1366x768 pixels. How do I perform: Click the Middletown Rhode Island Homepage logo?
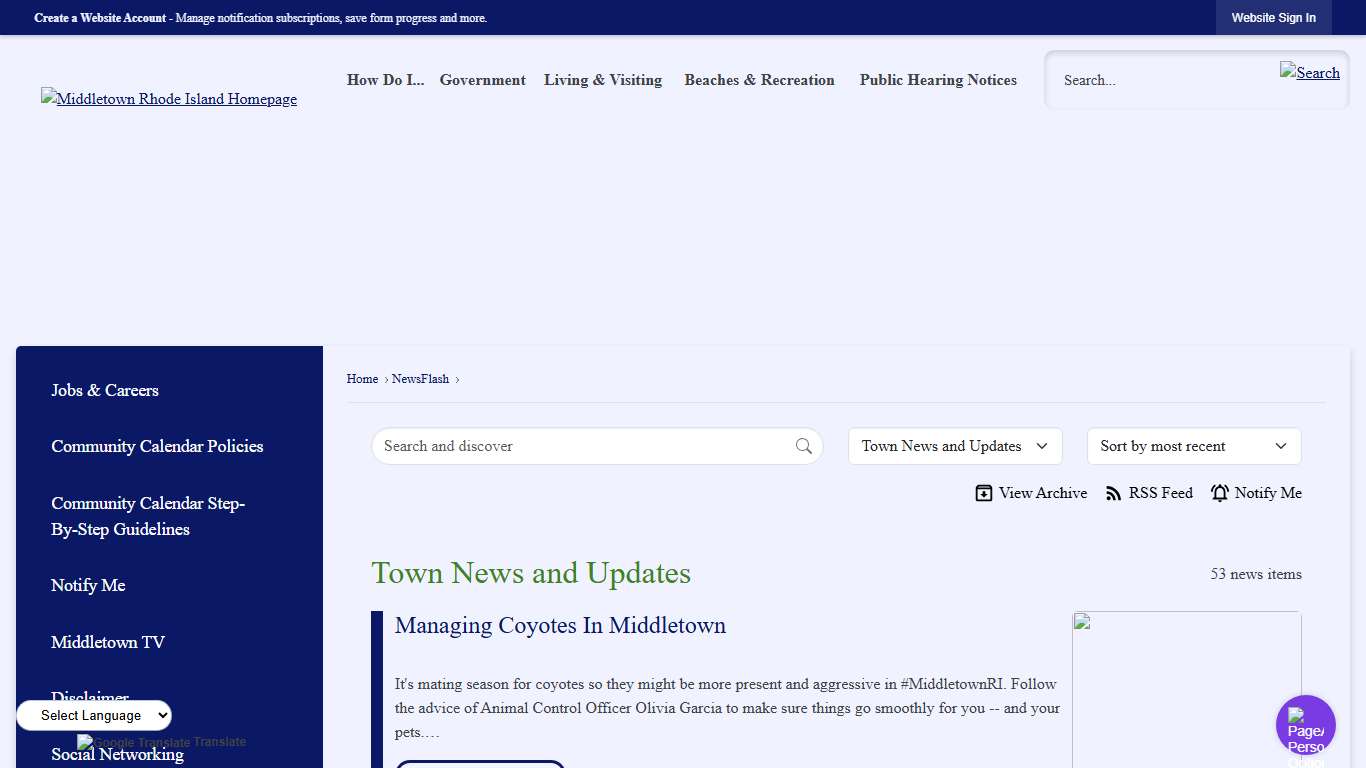(169, 99)
